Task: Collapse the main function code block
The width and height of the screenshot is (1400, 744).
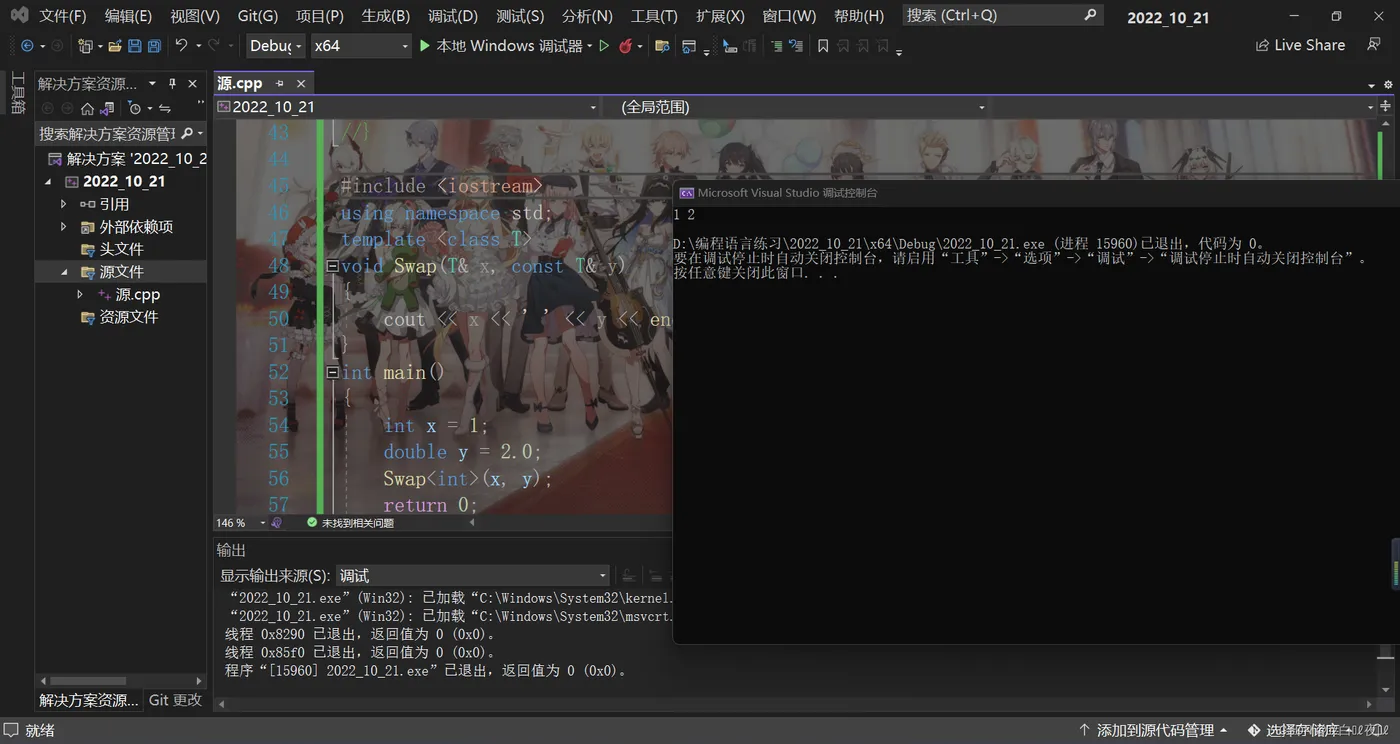Action: click(333, 373)
